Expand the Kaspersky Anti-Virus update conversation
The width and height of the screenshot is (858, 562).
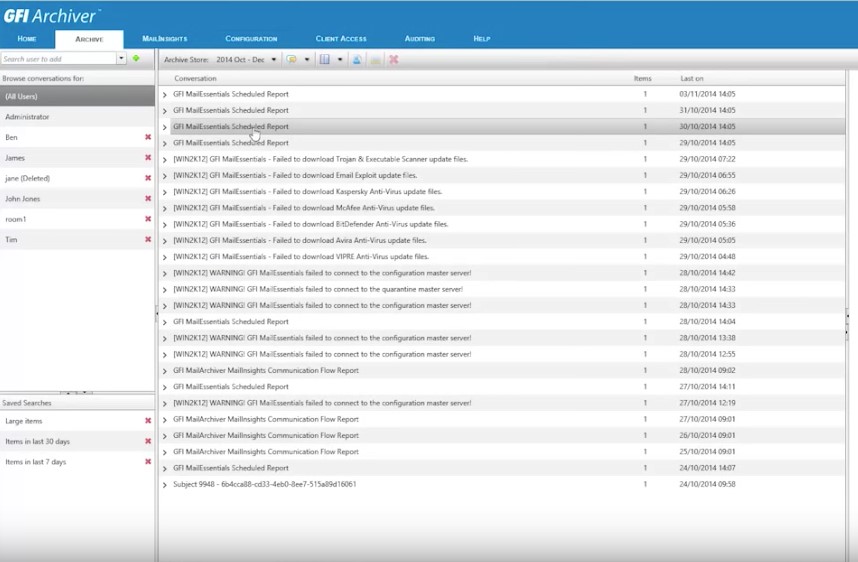165,192
